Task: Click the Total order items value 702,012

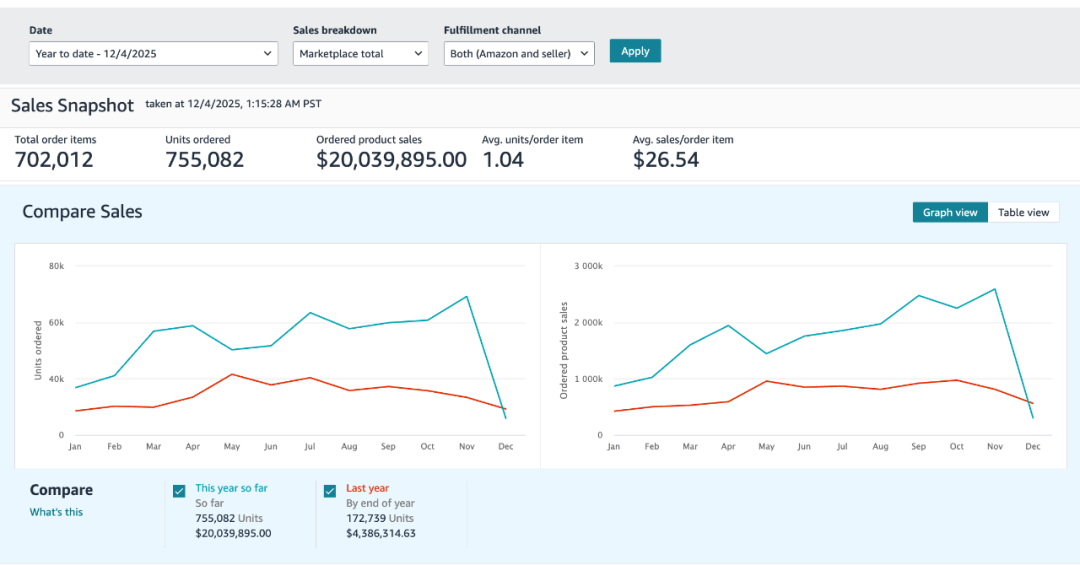Action: click(54, 159)
